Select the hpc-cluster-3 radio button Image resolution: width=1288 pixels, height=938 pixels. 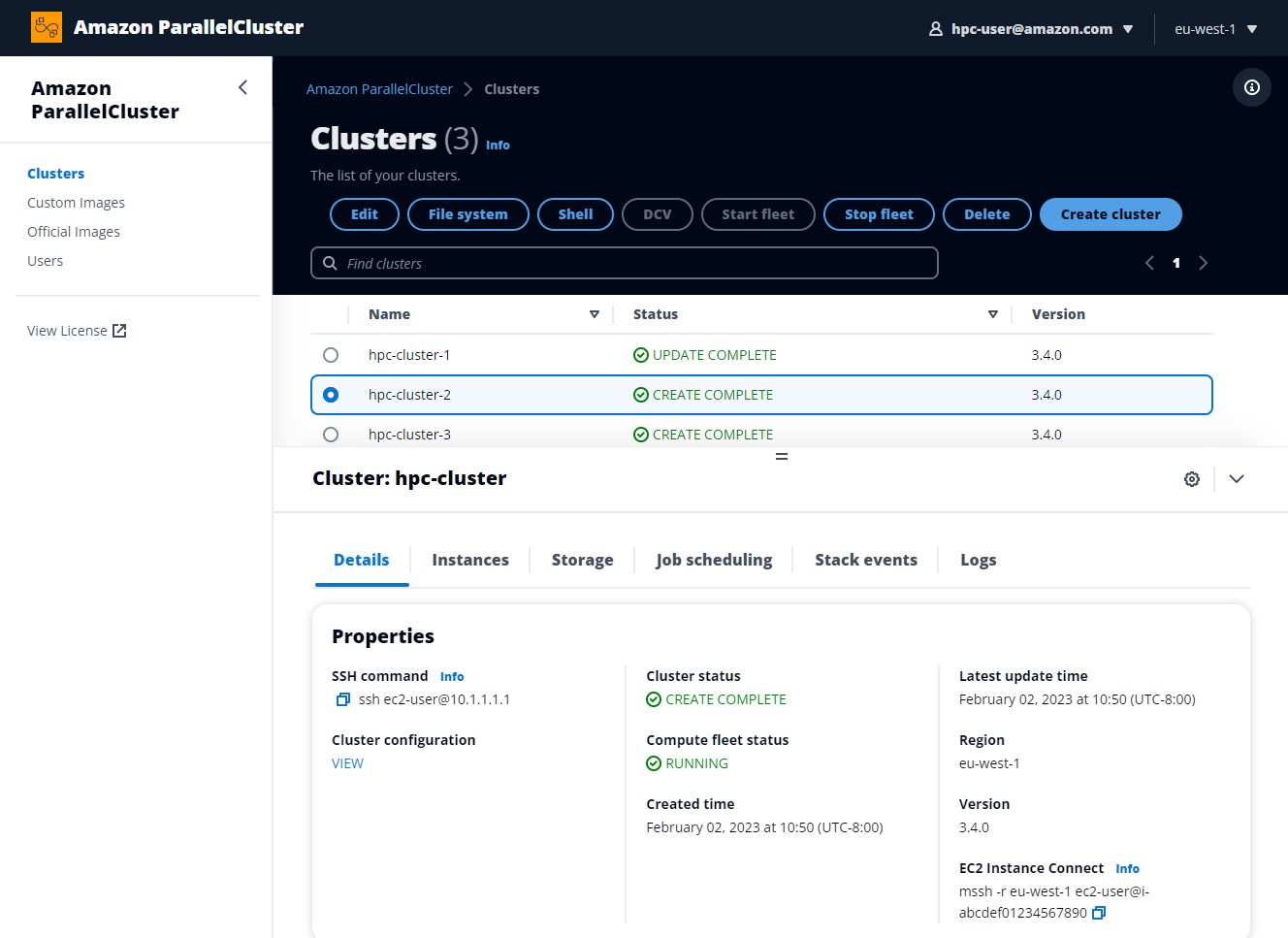[331, 435]
